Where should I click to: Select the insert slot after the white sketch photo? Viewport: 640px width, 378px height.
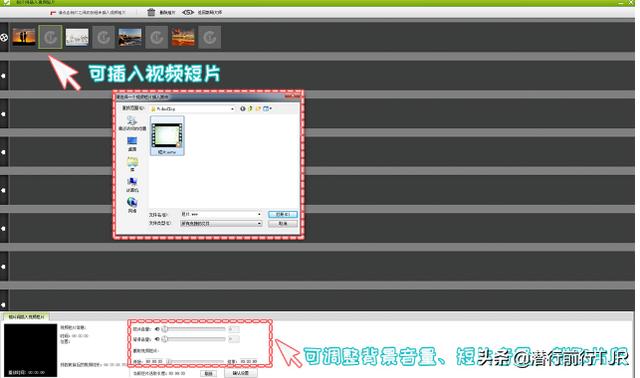click(103, 37)
